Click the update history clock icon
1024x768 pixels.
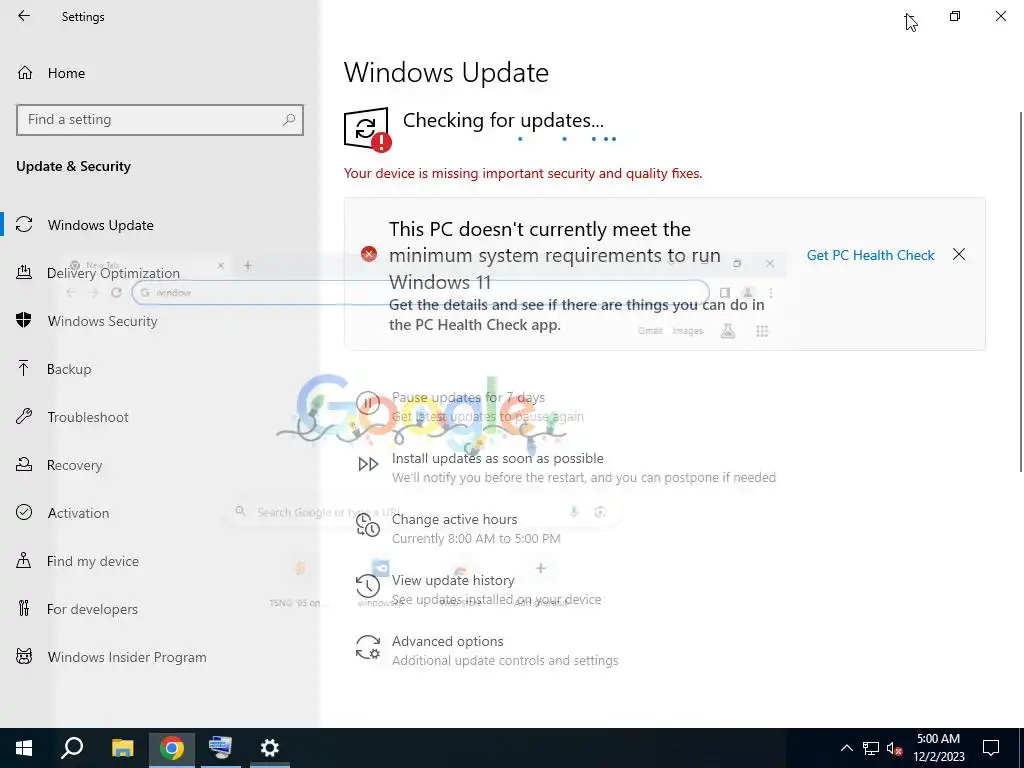click(x=368, y=586)
